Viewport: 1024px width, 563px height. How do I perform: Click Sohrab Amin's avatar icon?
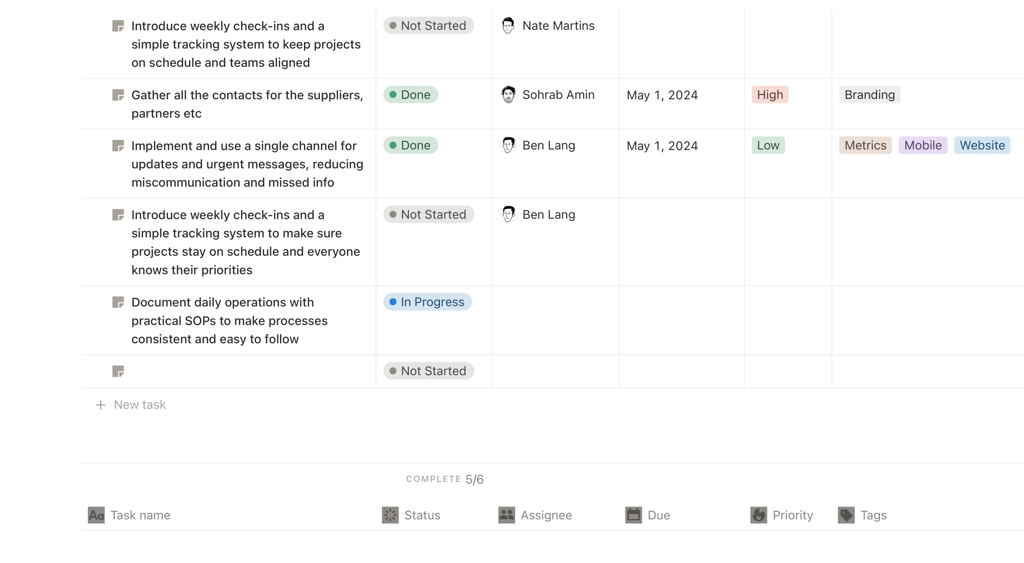point(508,95)
